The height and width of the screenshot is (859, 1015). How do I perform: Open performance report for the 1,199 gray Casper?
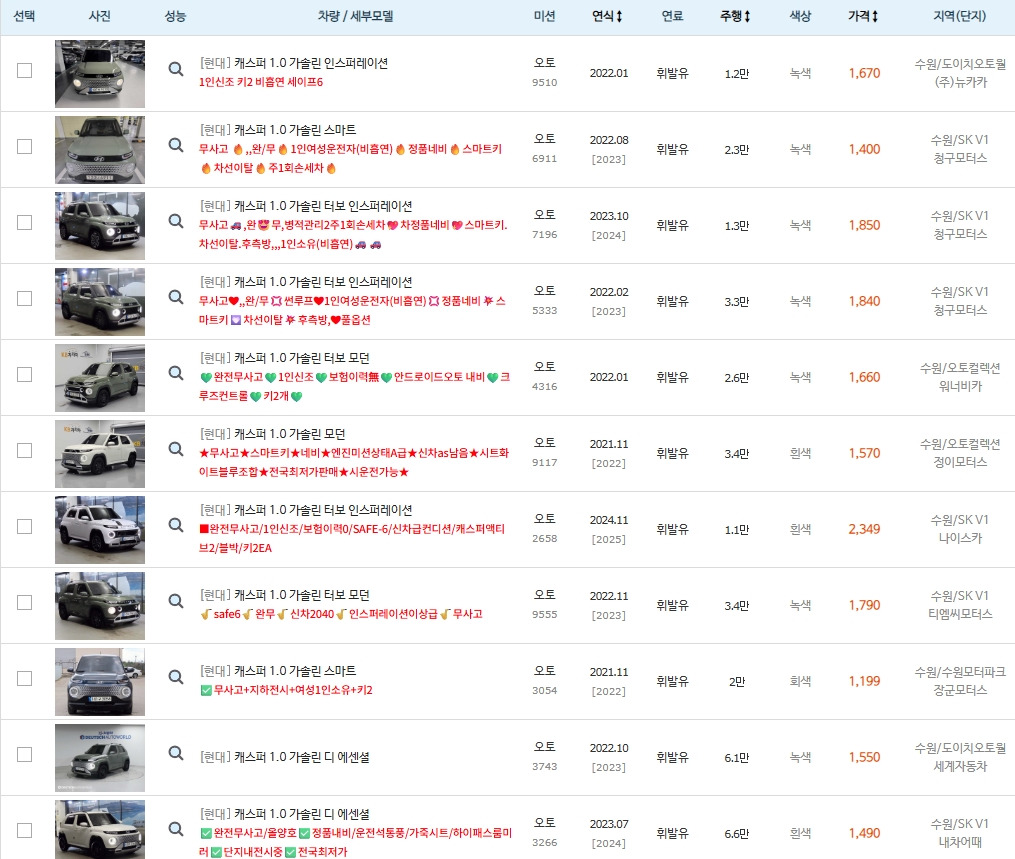tap(175, 677)
